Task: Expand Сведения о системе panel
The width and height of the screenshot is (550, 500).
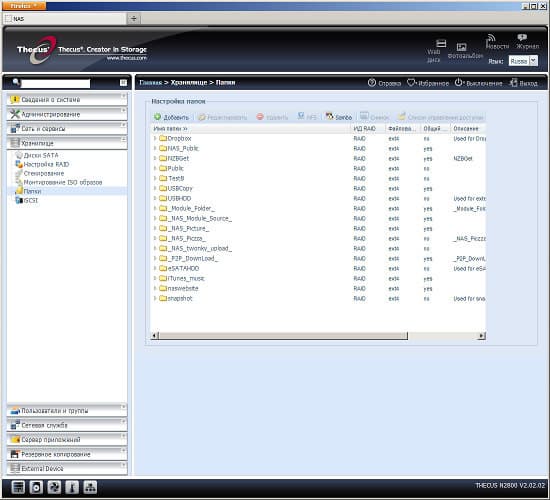Action: [67, 100]
